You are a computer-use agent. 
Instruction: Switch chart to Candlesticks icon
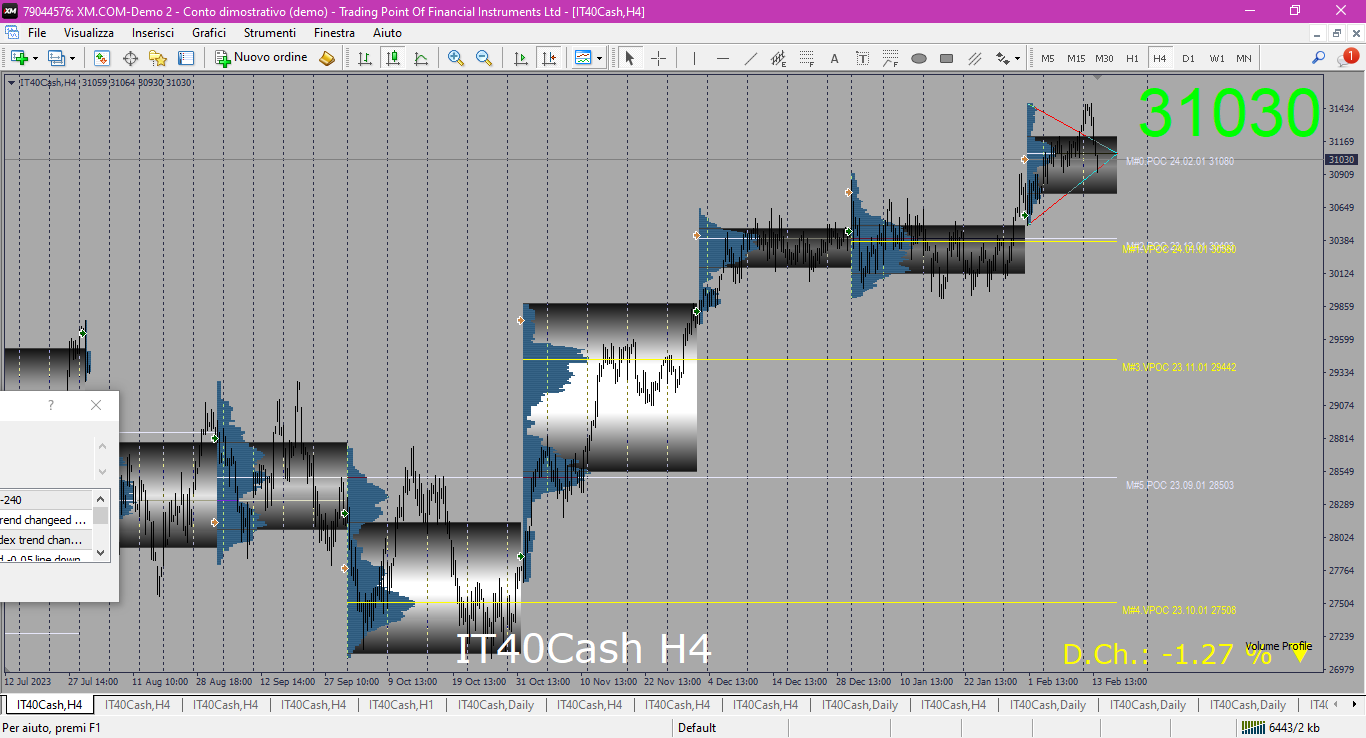(393, 58)
